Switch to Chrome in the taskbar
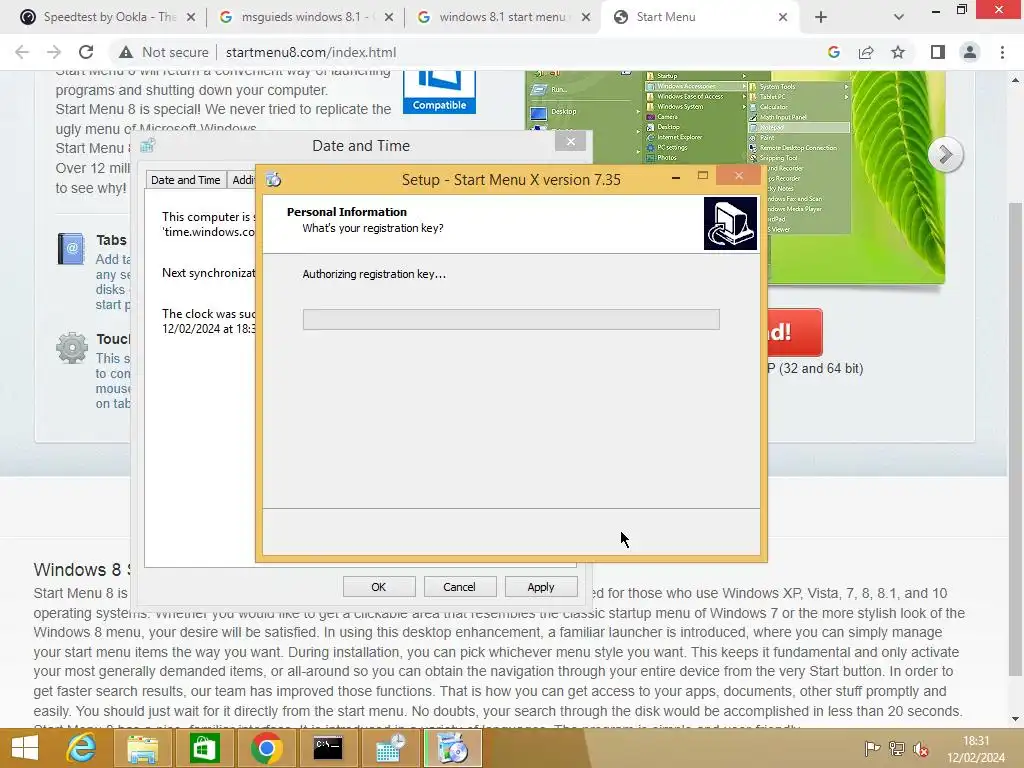Viewport: 1024px width, 768px height. pos(266,748)
